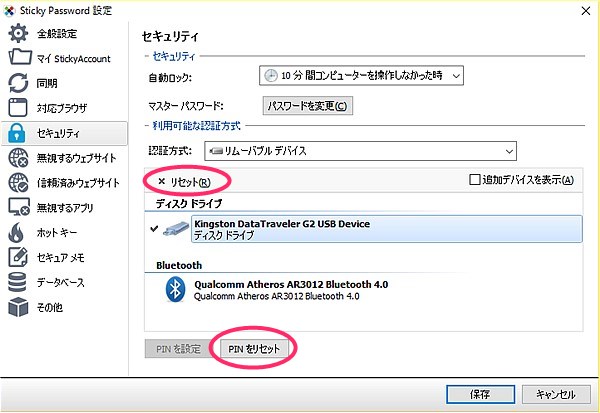Viewport: 600px width, 413px height.
Task: Click the folder icon for マイ StickyAccount
Action: [x=20, y=57]
